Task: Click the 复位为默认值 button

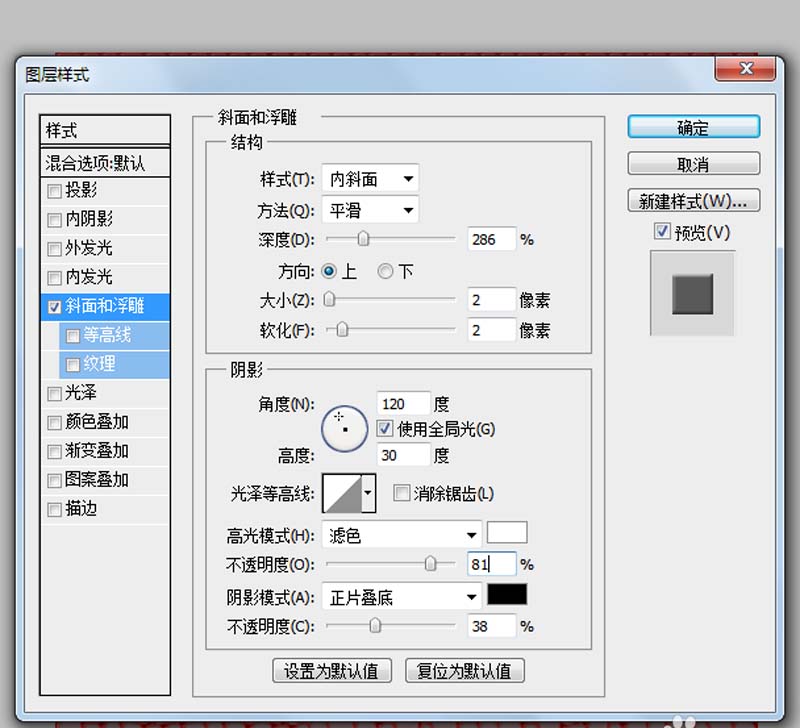Action: click(464, 671)
